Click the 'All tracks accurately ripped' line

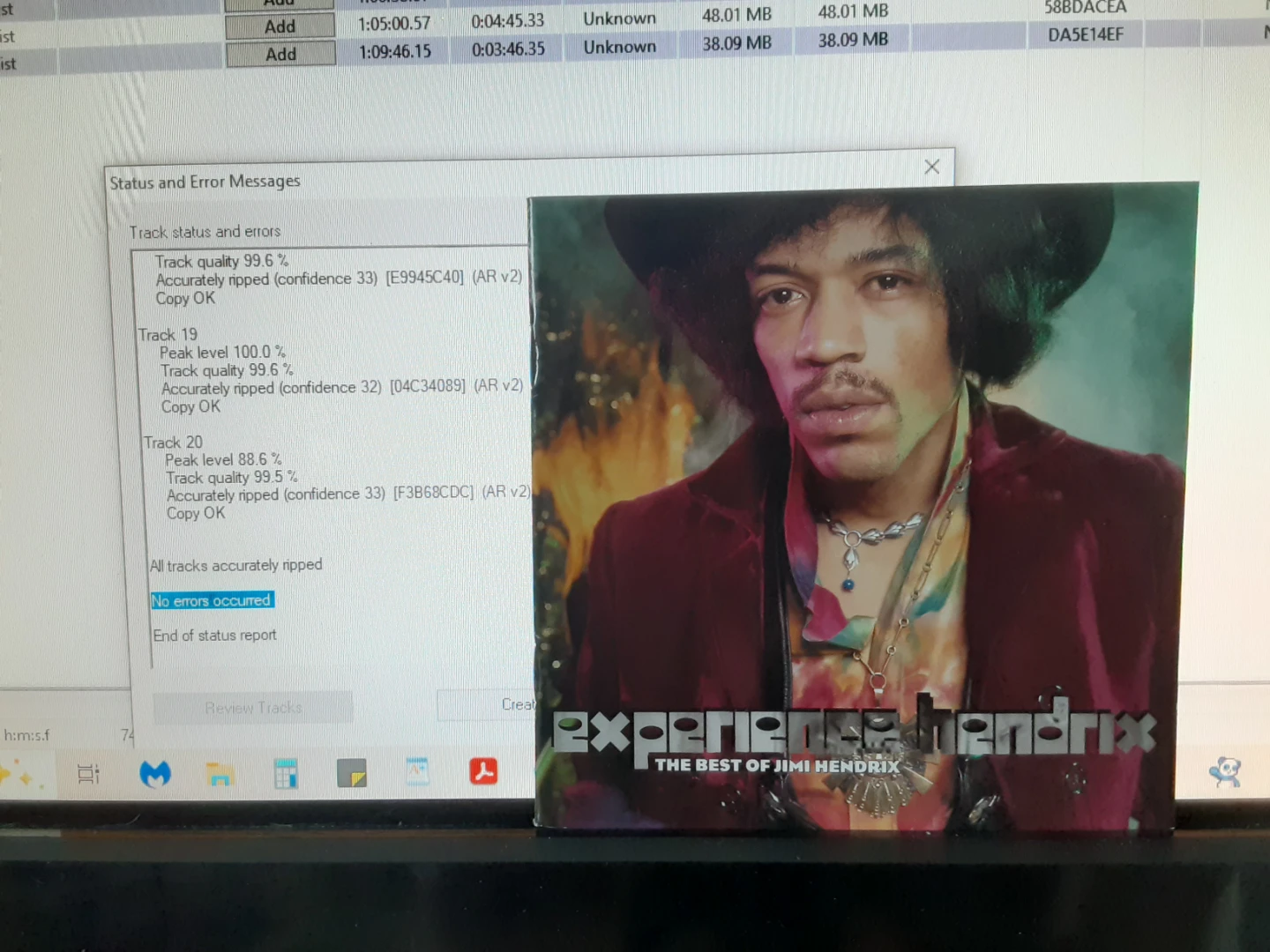[x=235, y=565]
